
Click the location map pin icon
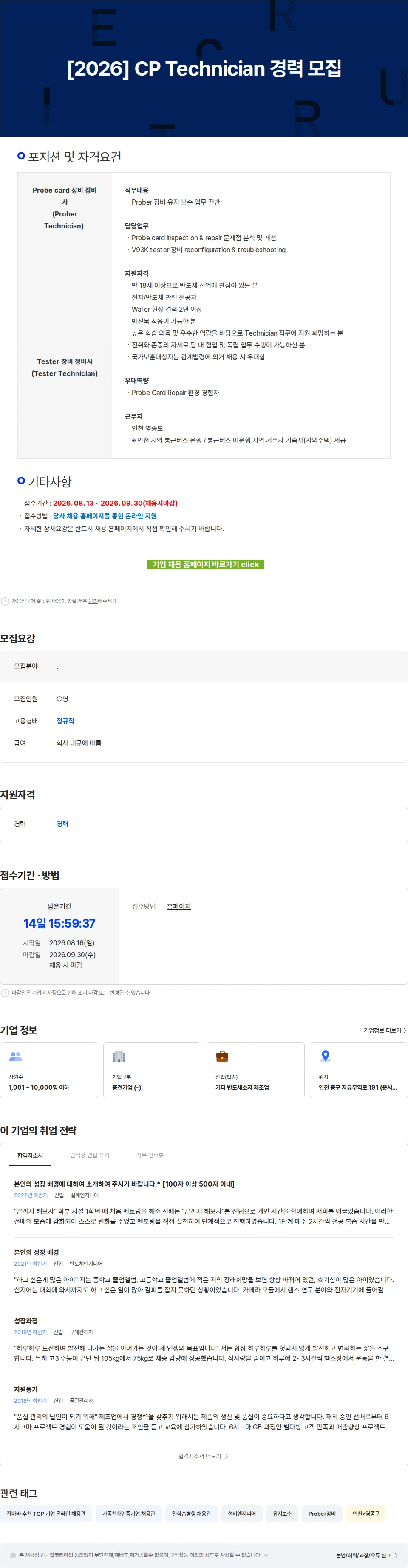click(x=325, y=1057)
